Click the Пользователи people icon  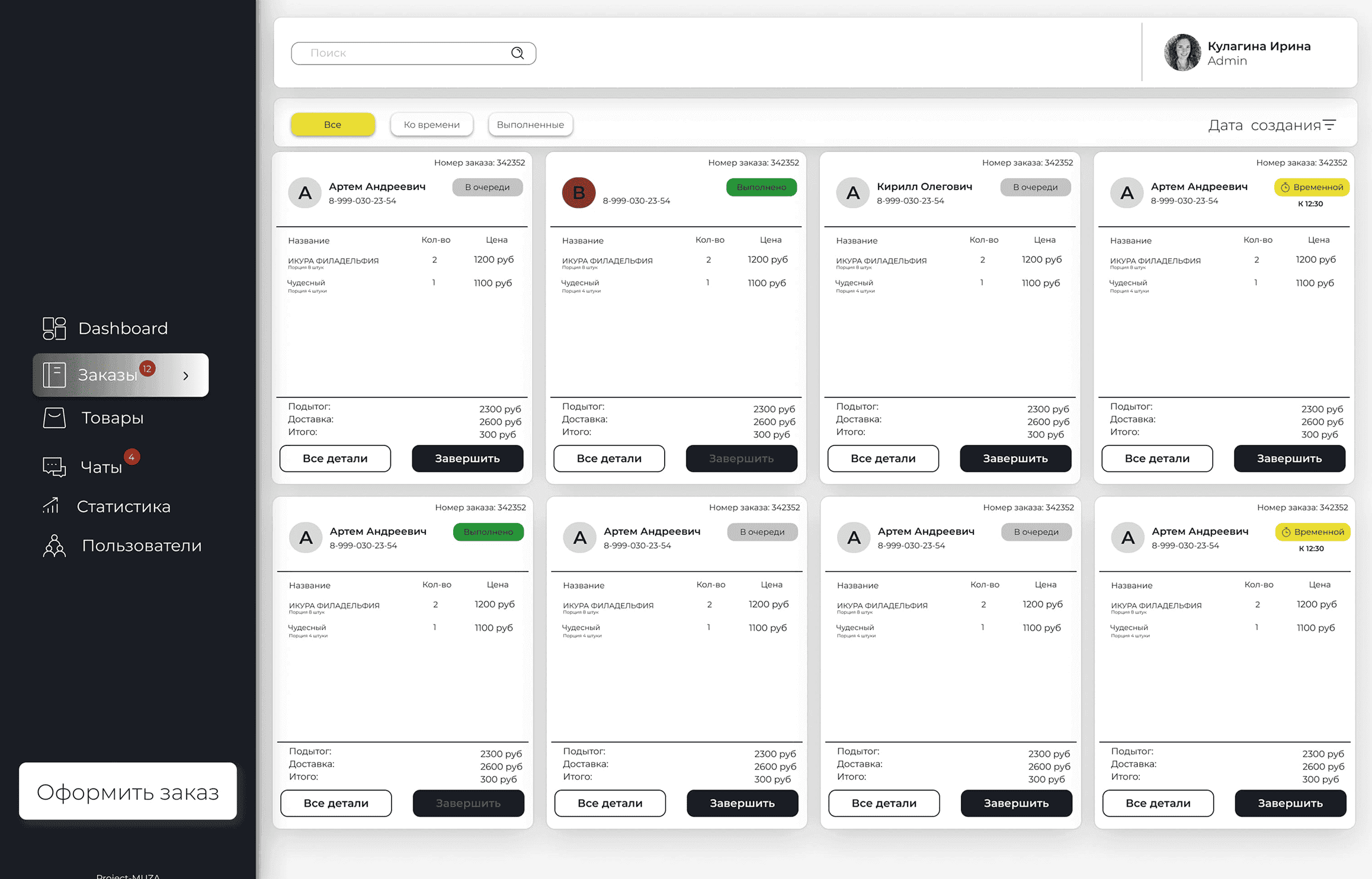[54, 546]
